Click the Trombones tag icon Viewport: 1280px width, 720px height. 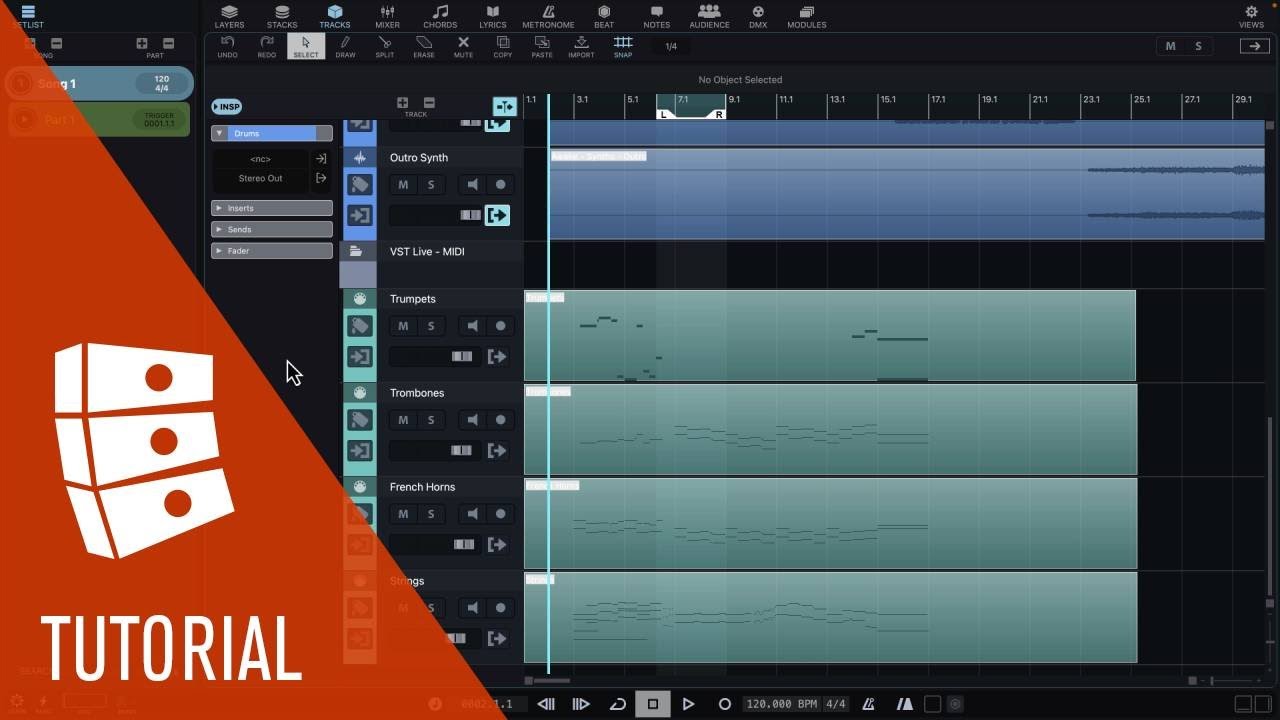(x=360, y=420)
